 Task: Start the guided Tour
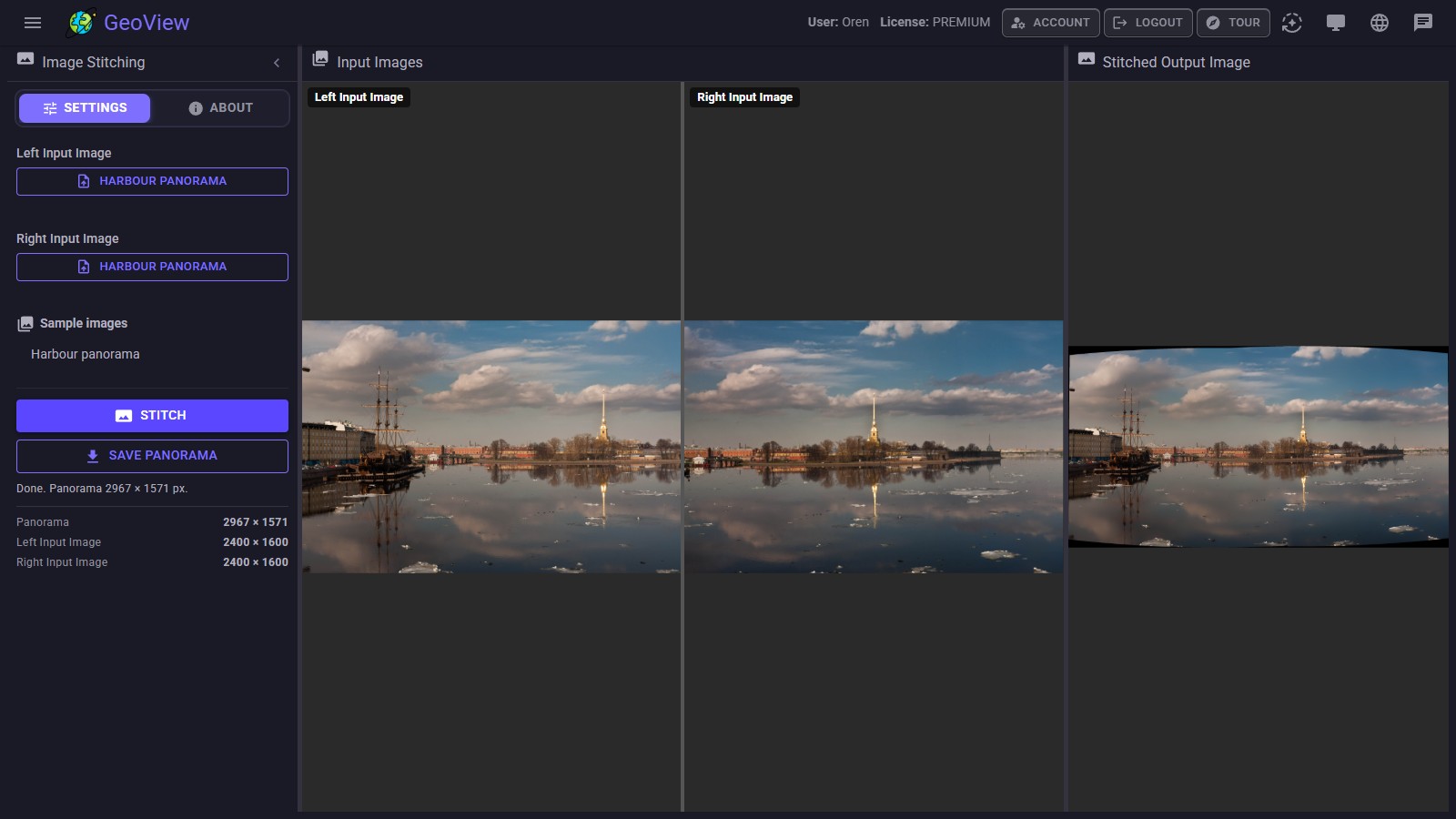click(x=1233, y=23)
